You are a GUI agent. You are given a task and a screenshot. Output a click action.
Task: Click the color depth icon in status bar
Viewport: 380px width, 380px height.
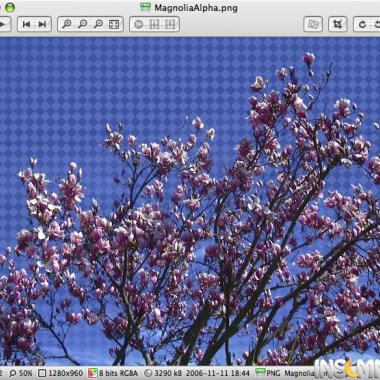coord(93,373)
